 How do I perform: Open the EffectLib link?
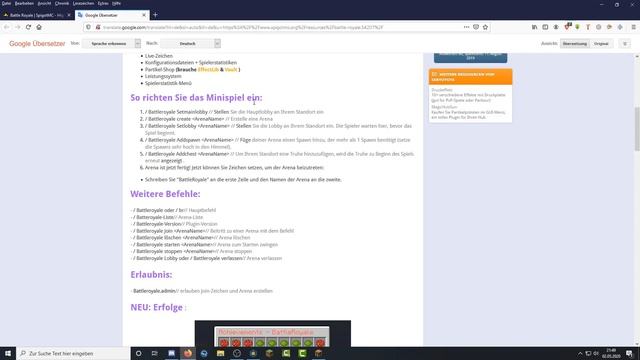pyautogui.click(x=208, y=69)
